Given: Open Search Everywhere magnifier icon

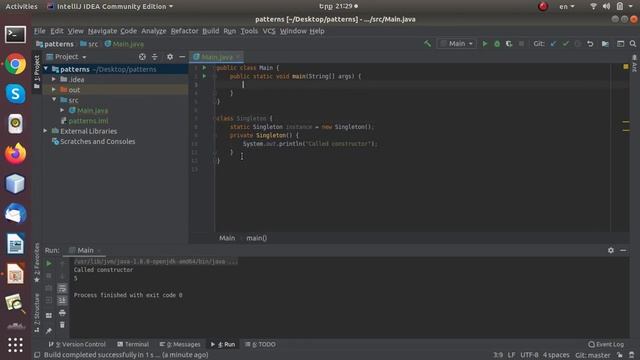Looking at the screenshot, I should pyautogui.click(x=633, y=44).
